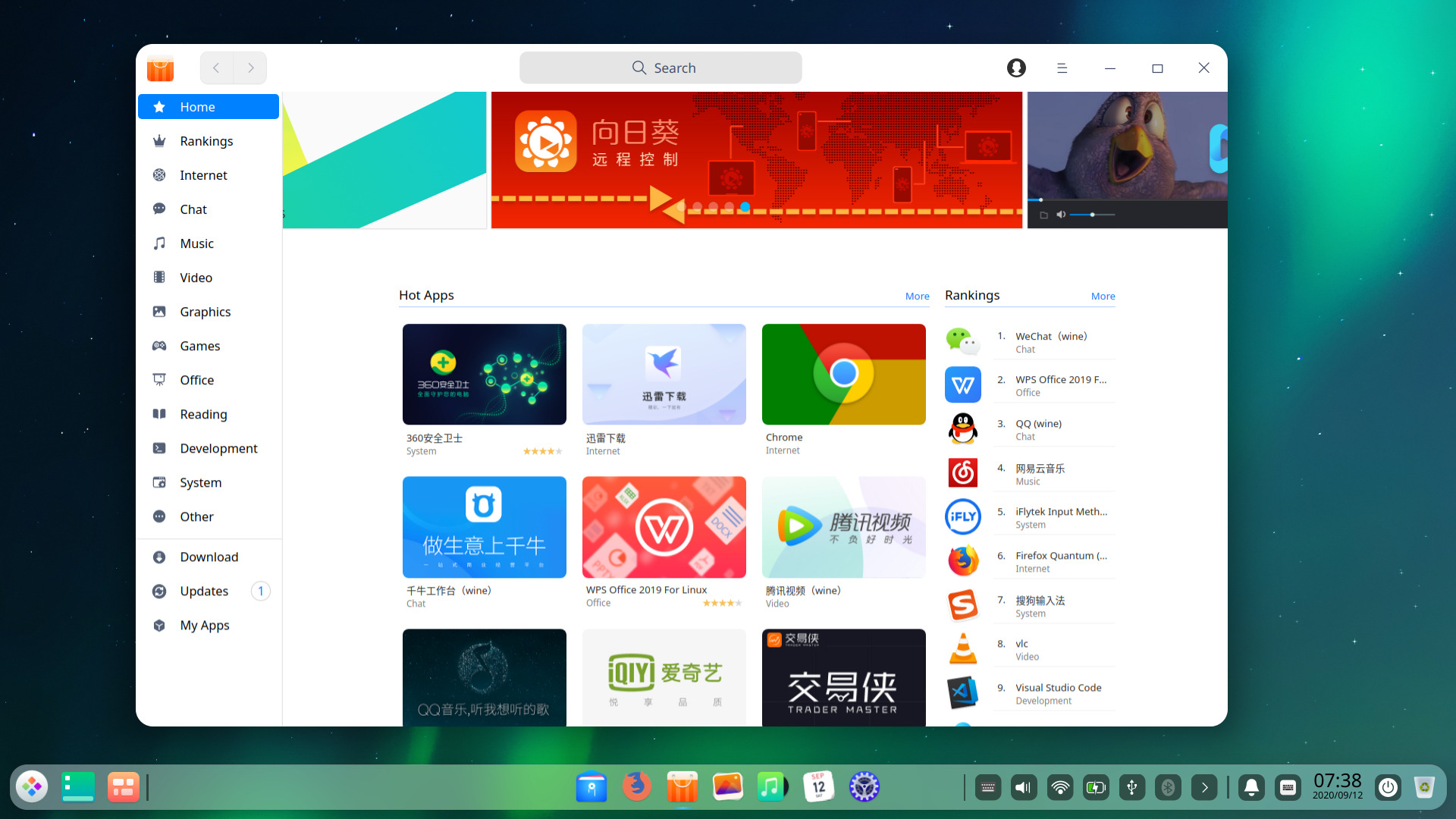Mute the video in the banner player
The height and width of the screenshot is (819, 1456).
tap(1061, 215)
